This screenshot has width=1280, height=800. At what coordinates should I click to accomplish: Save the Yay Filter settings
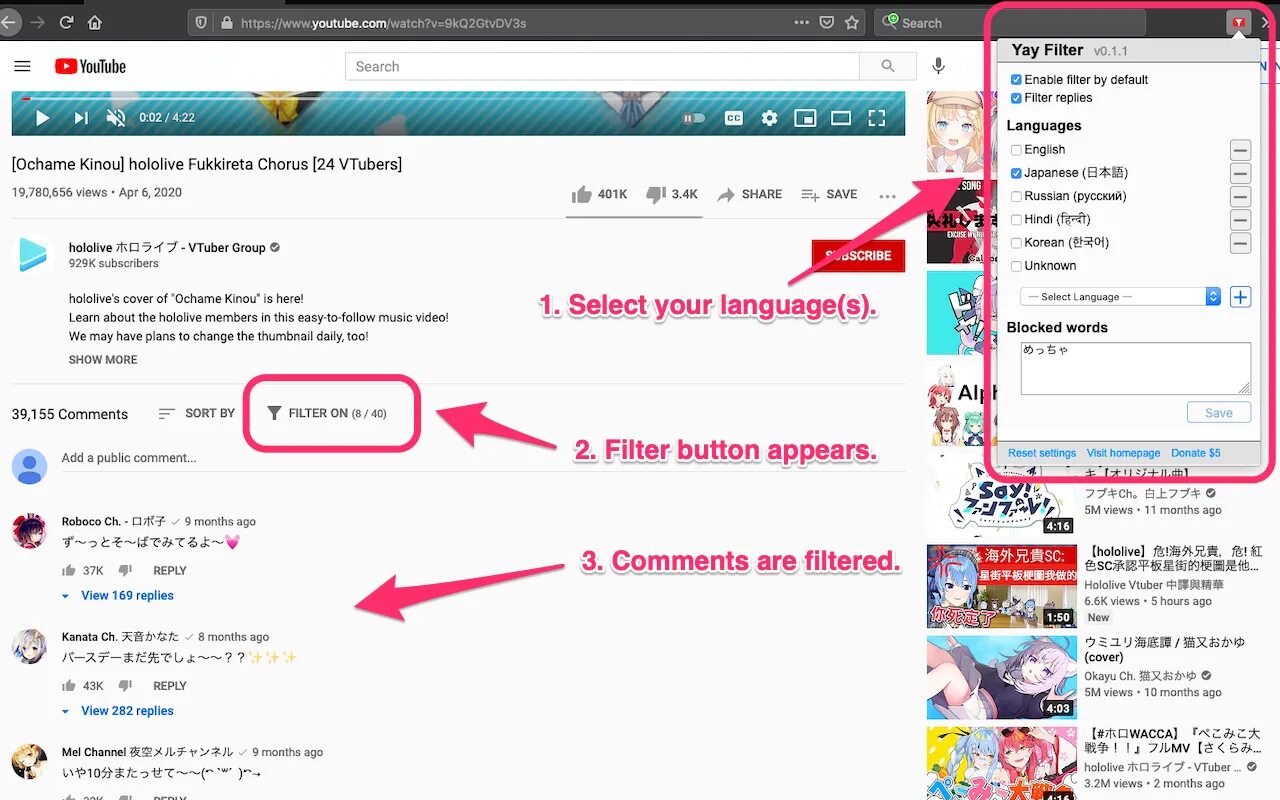tap(1219, 413)
